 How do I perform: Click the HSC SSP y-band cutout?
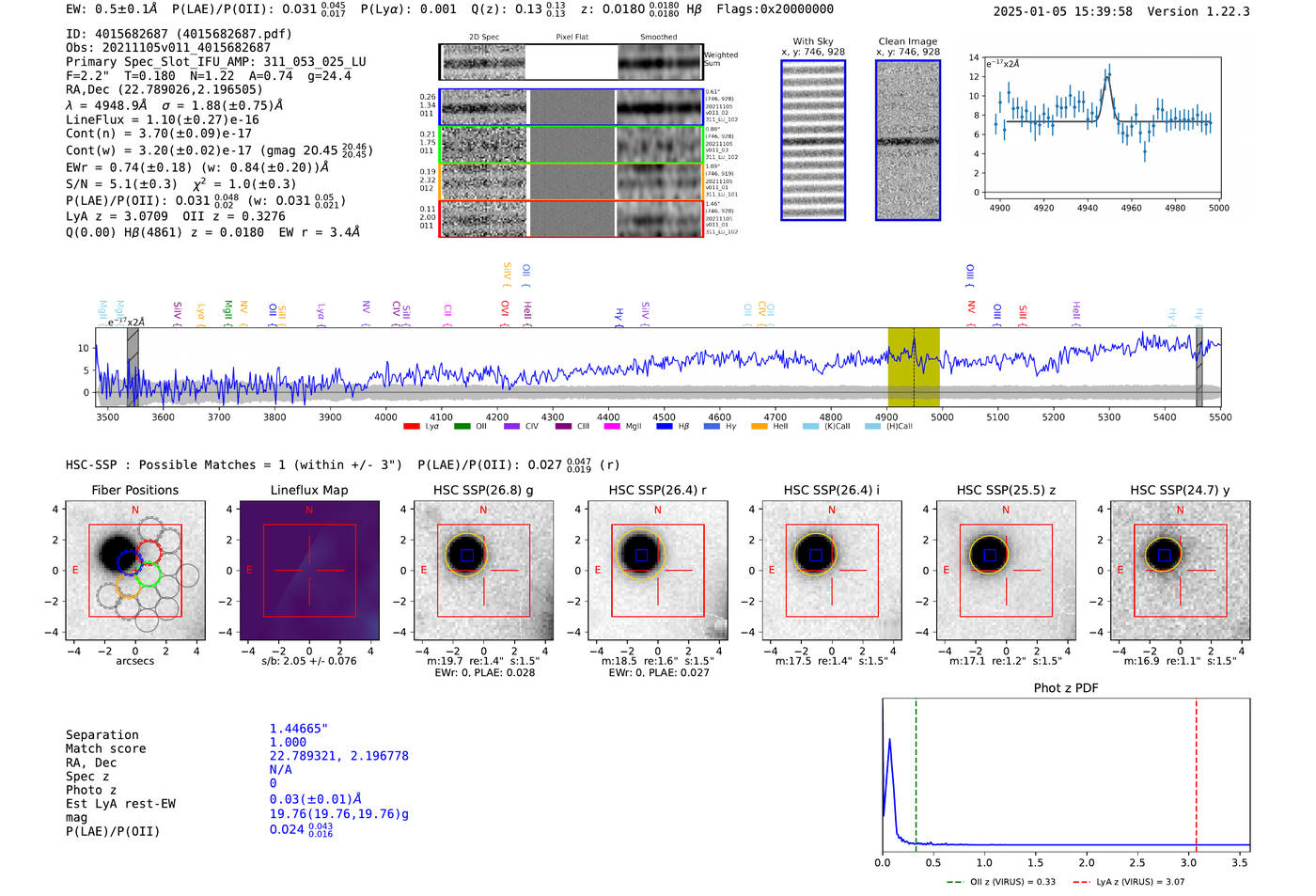pos(1180,571)
